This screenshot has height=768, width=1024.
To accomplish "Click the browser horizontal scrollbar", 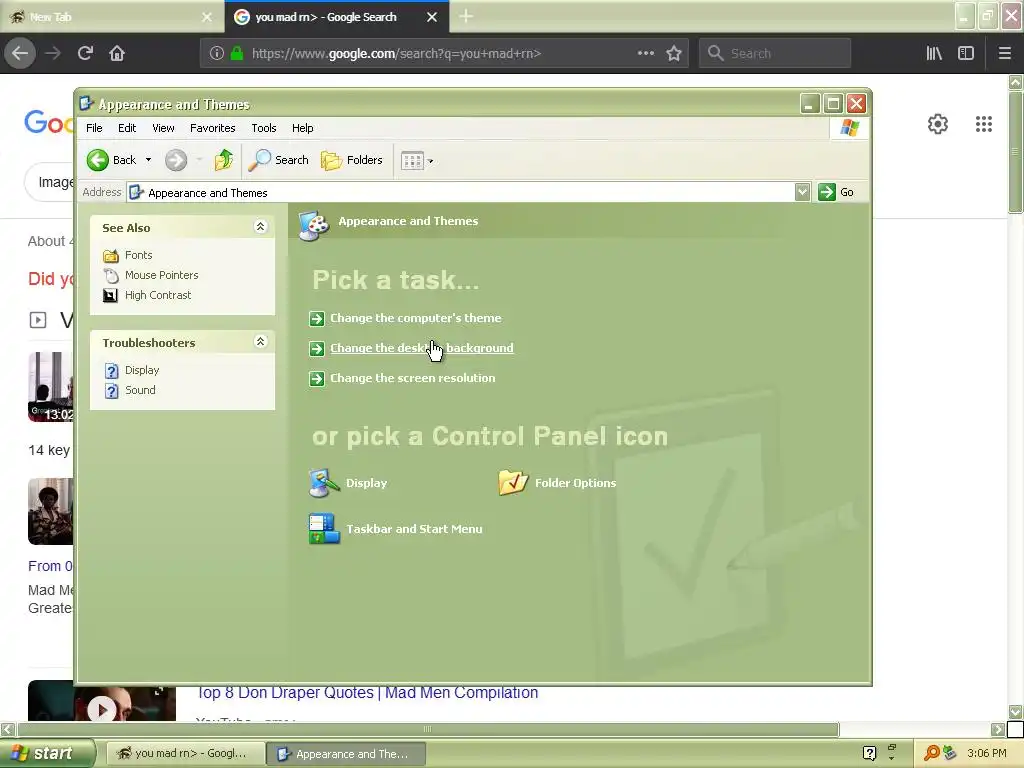I will coord(427,729).
